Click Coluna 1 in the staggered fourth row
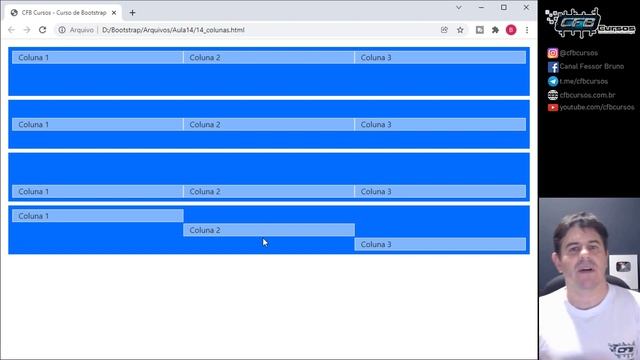 98,216
